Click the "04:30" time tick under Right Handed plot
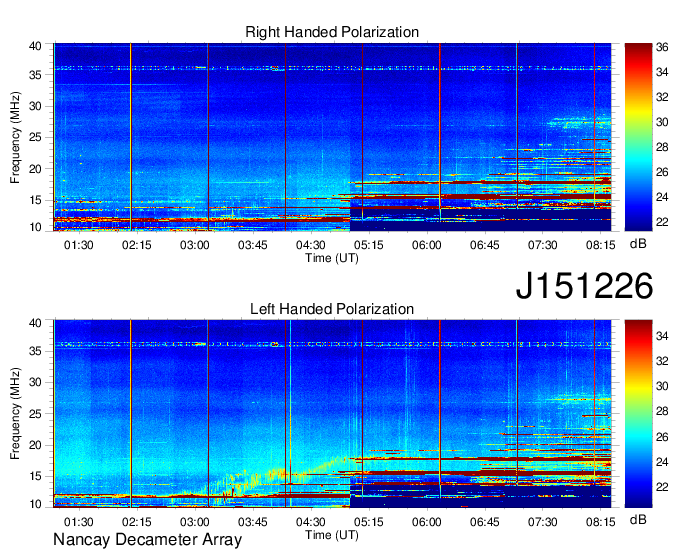The image size is (680, 552). (311, 245)
